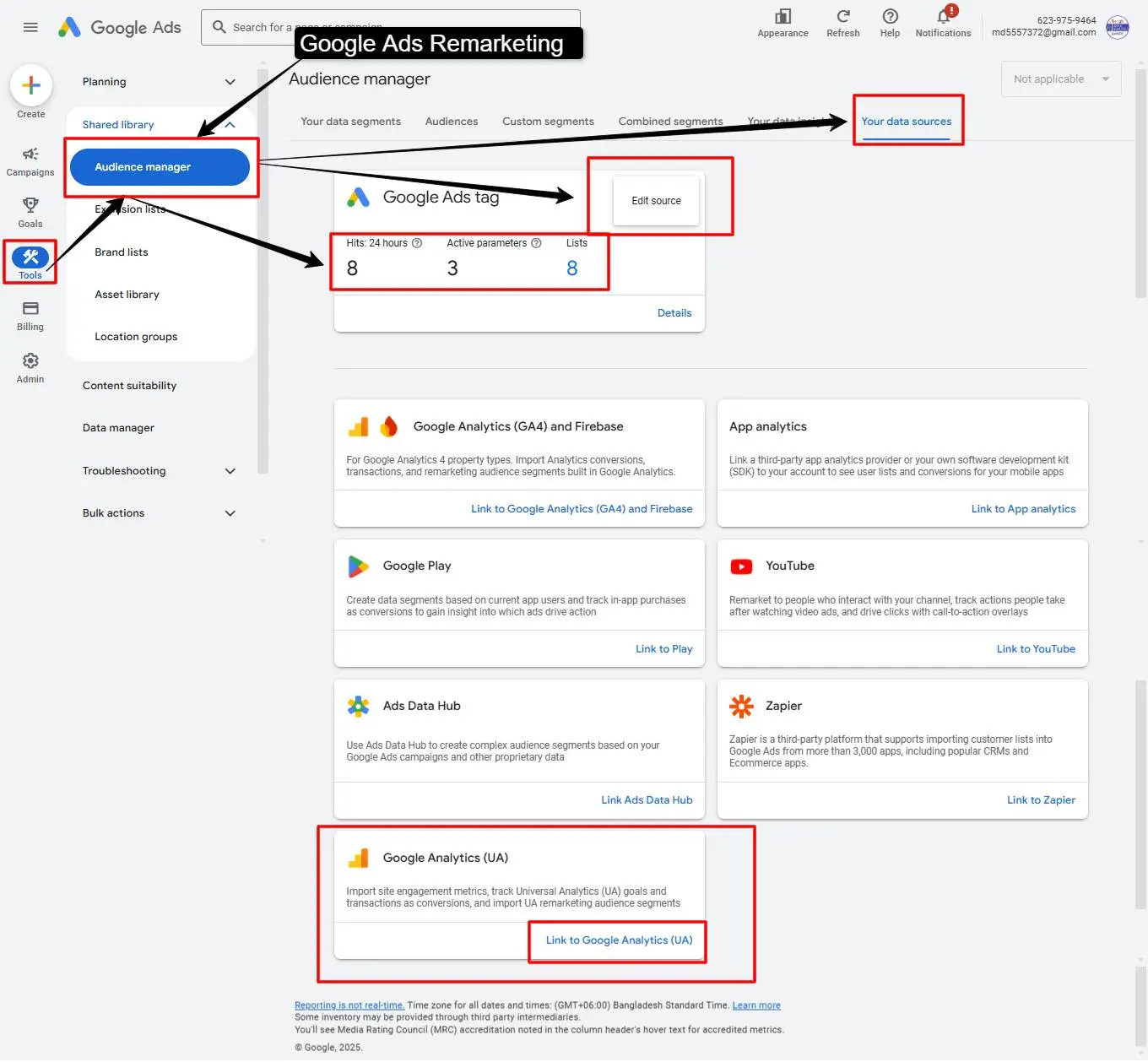Viewport: 1148px width, 1062px height.
Task: Open the Not applicable dropdown
Action: (x=1061, y=79)
